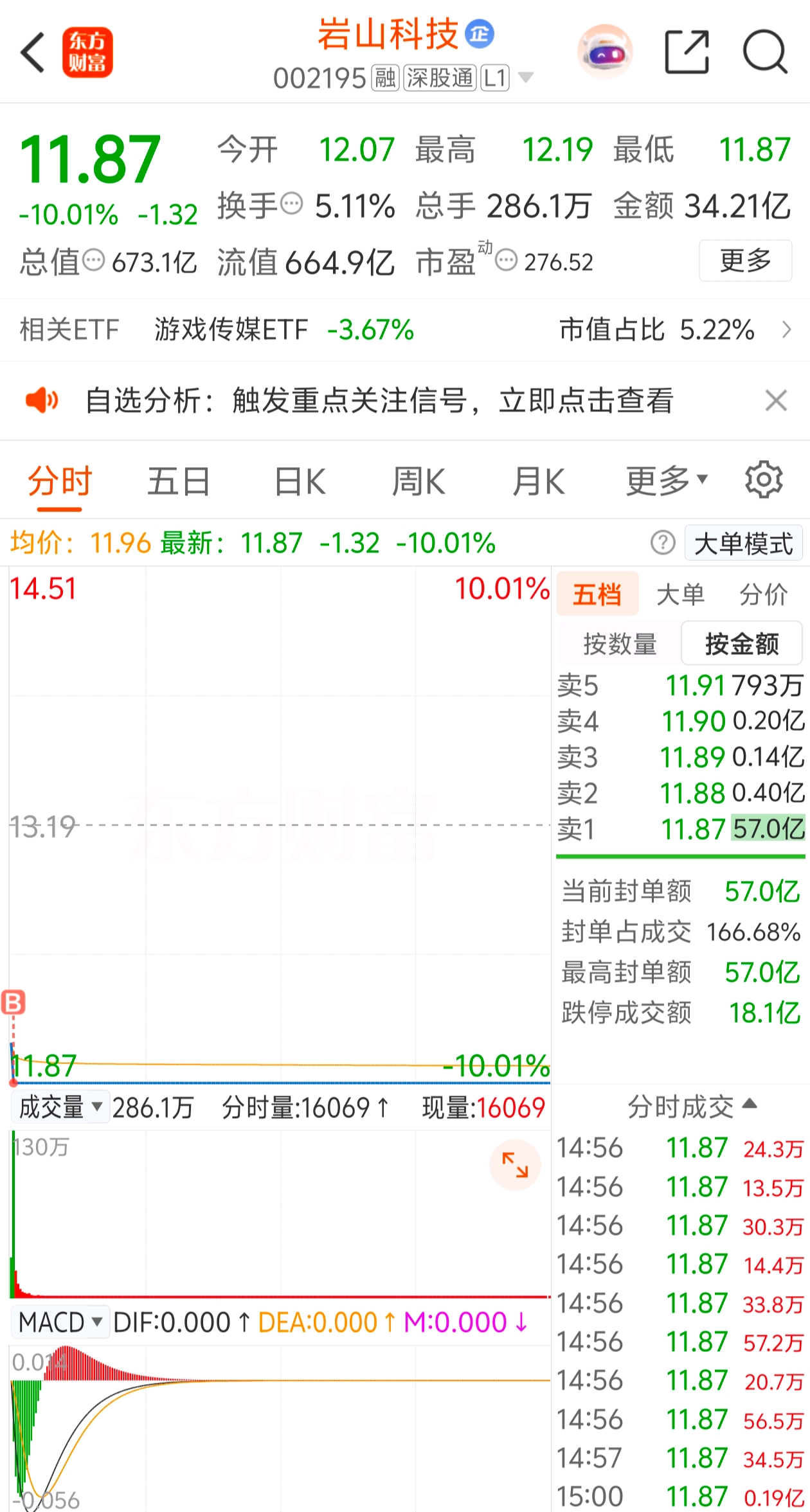Tap the 14:56 trade with 57.2万

point(681,1342)
